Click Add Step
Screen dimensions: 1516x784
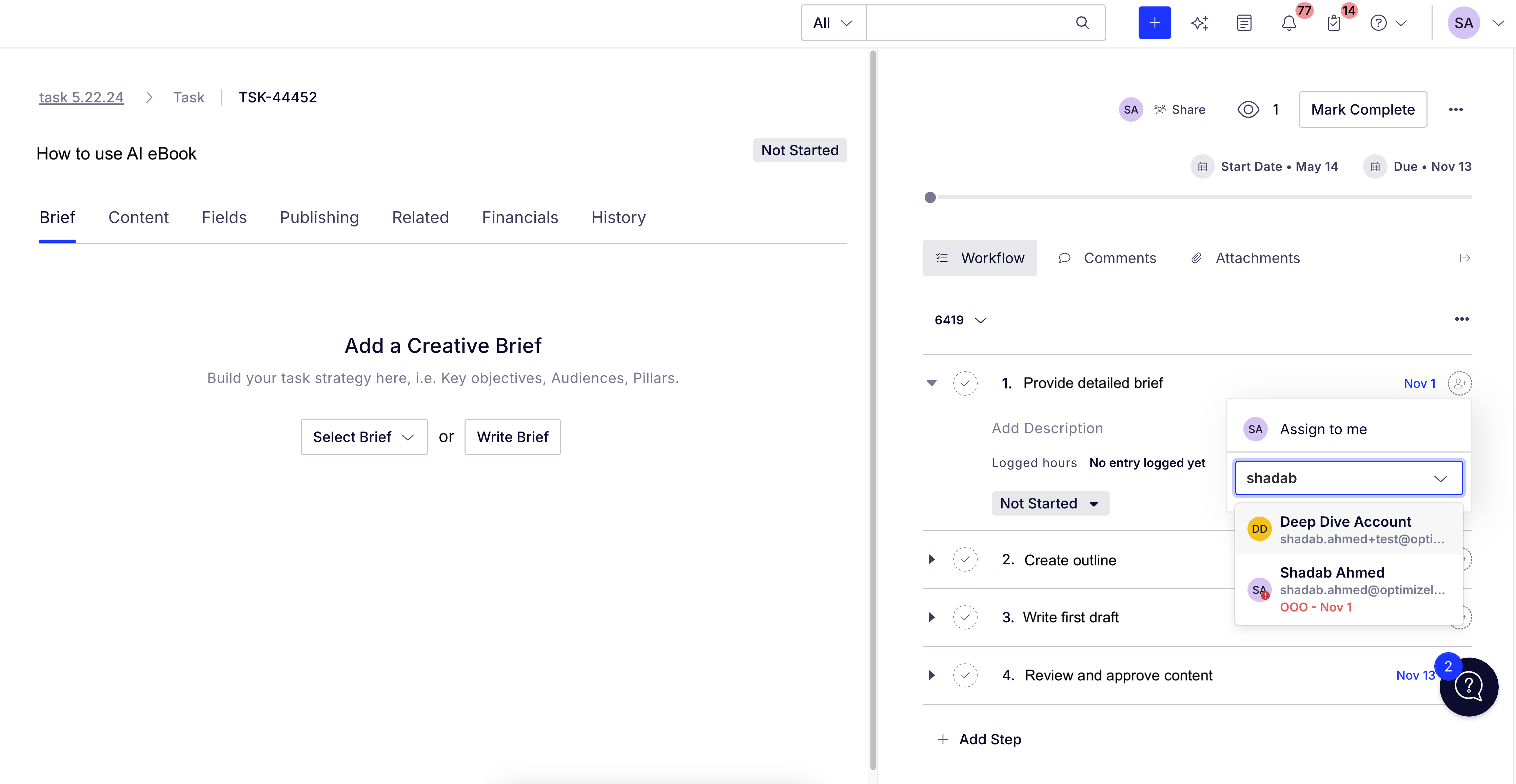[x=979, y=739]
